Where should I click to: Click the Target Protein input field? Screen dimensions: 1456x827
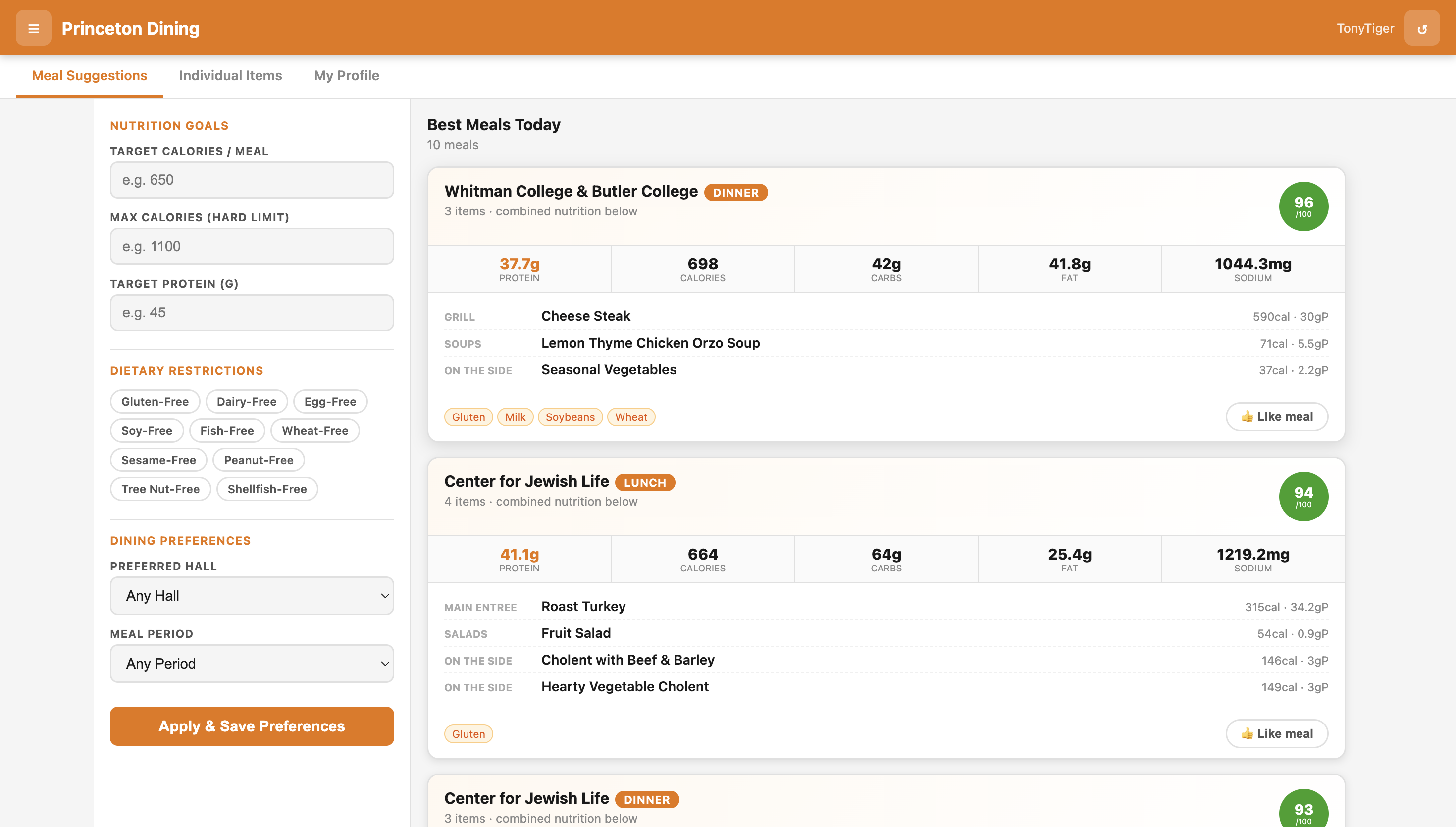coord(252,312)
